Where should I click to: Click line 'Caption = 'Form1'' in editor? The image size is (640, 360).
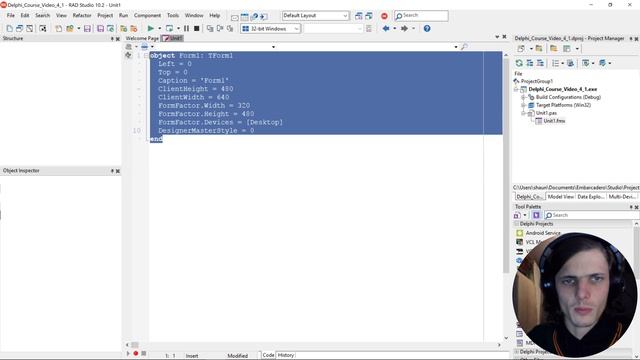click(x=193, y=81)
